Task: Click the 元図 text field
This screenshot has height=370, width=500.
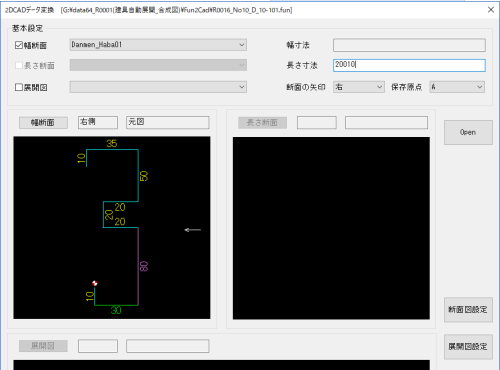Action: 168,122
